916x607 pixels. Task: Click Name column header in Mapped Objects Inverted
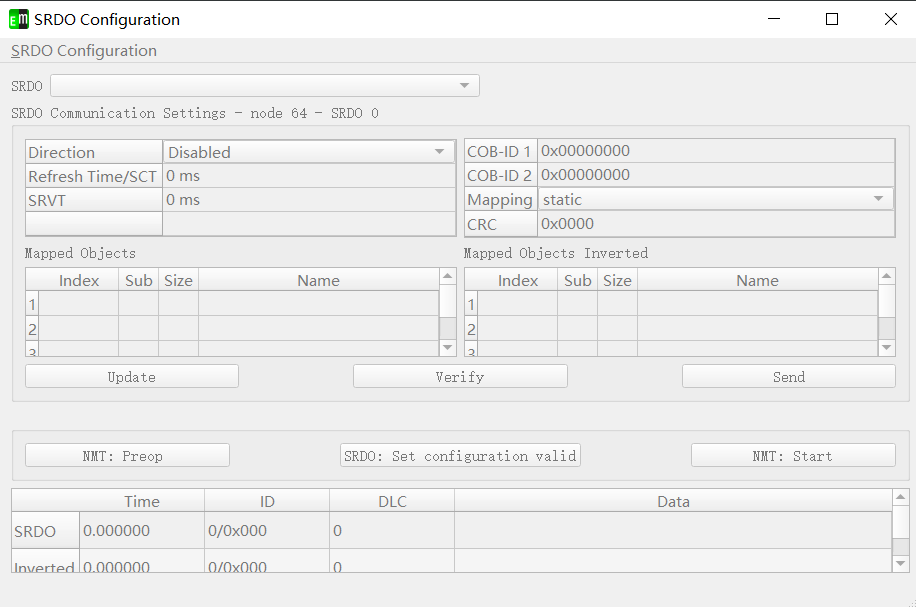(758, 280)
